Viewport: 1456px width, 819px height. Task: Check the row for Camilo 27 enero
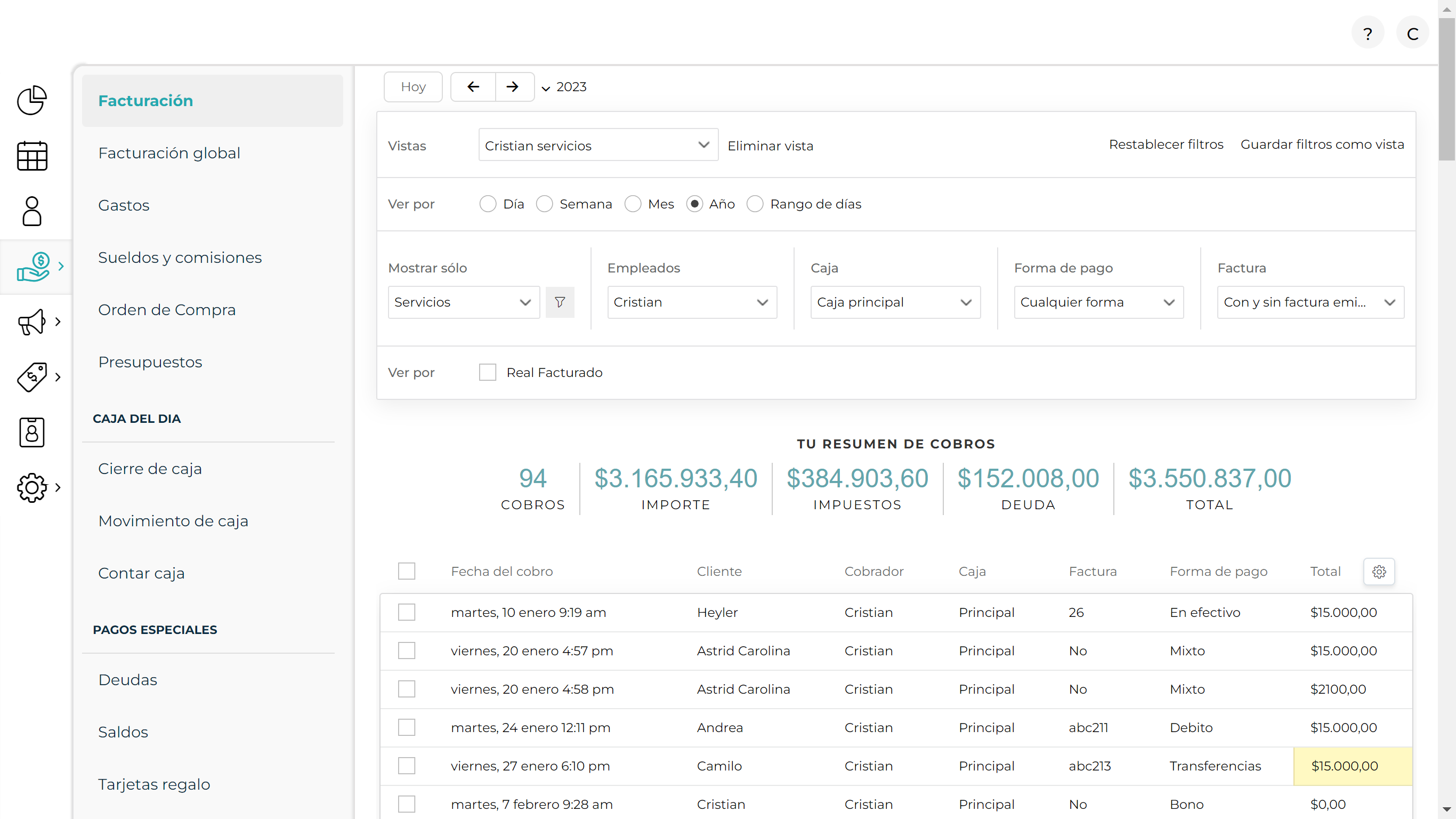pyautogui.click(x=407, y=766)
